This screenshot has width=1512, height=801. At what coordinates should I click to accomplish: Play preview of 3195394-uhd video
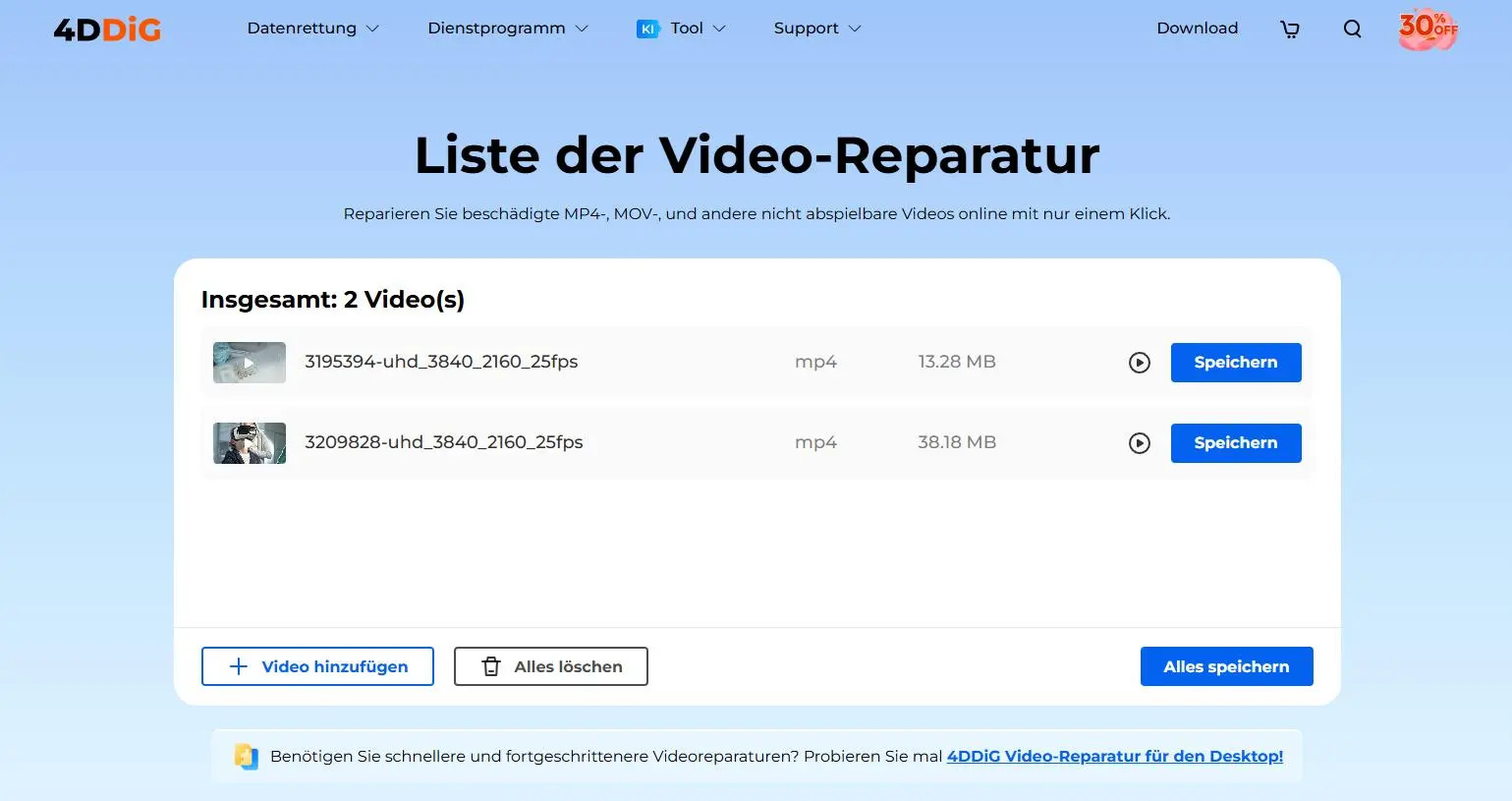[1139, 363]
